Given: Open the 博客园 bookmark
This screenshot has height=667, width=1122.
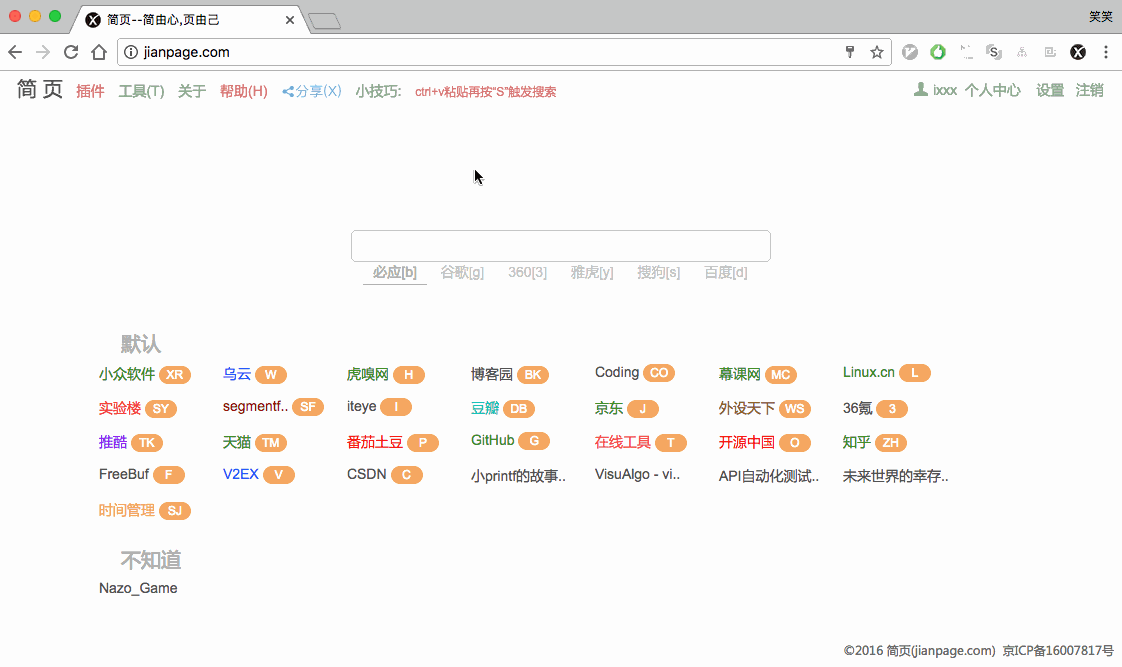Looking at the screenshot, I should point(492,374).
